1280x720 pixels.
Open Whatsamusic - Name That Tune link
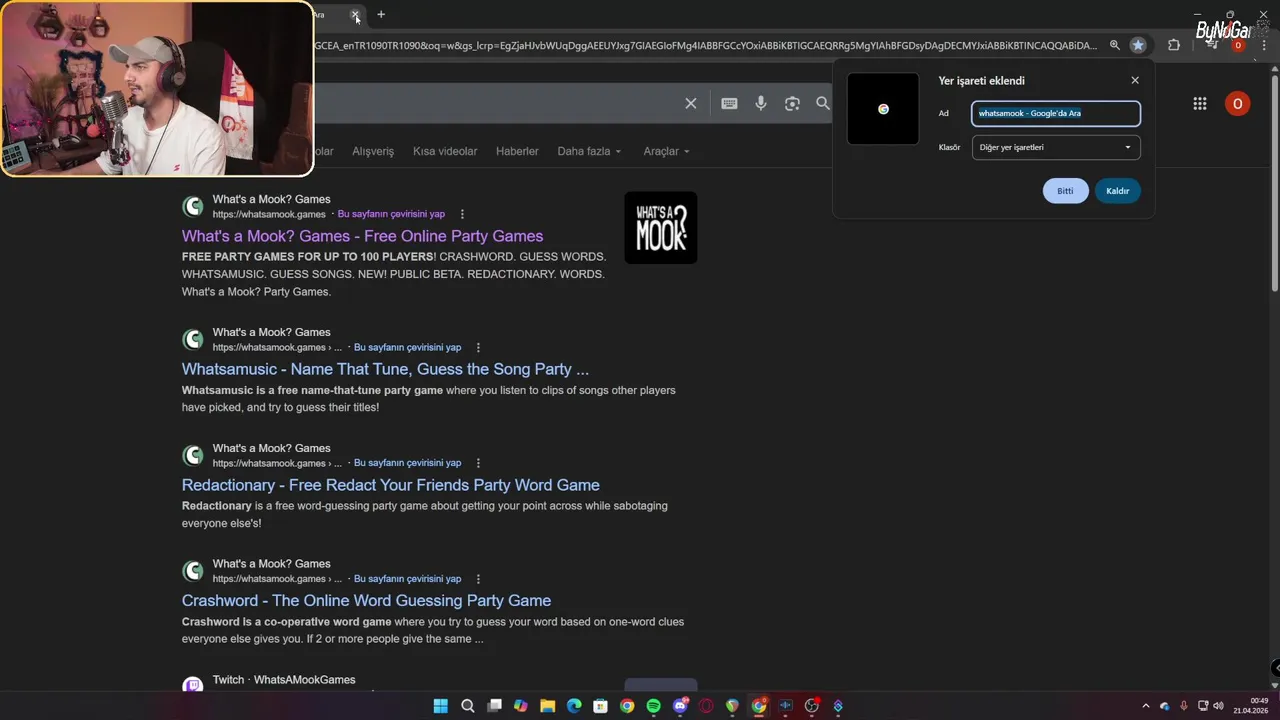pos(385,369)
